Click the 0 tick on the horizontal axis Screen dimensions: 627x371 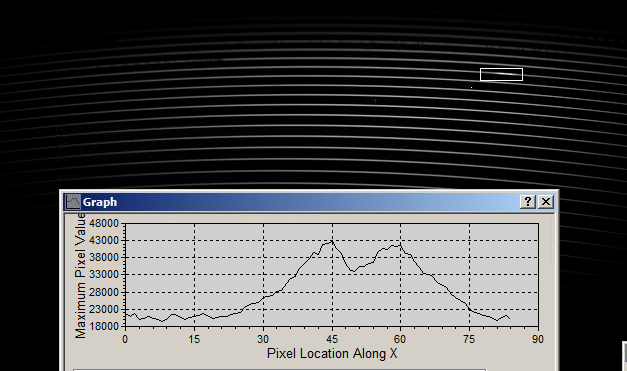click(125, 339)
